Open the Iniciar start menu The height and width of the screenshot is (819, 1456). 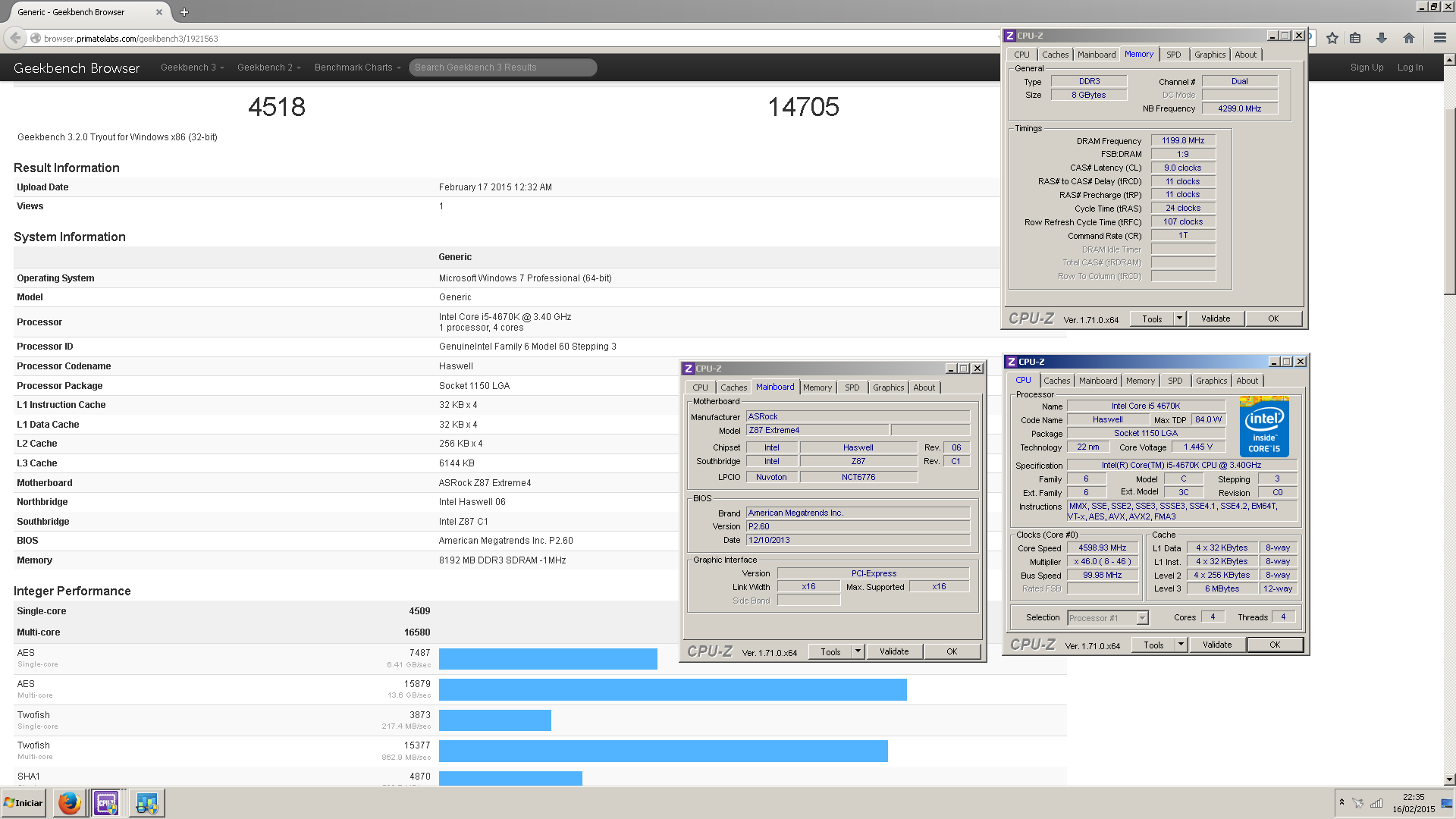24,803
